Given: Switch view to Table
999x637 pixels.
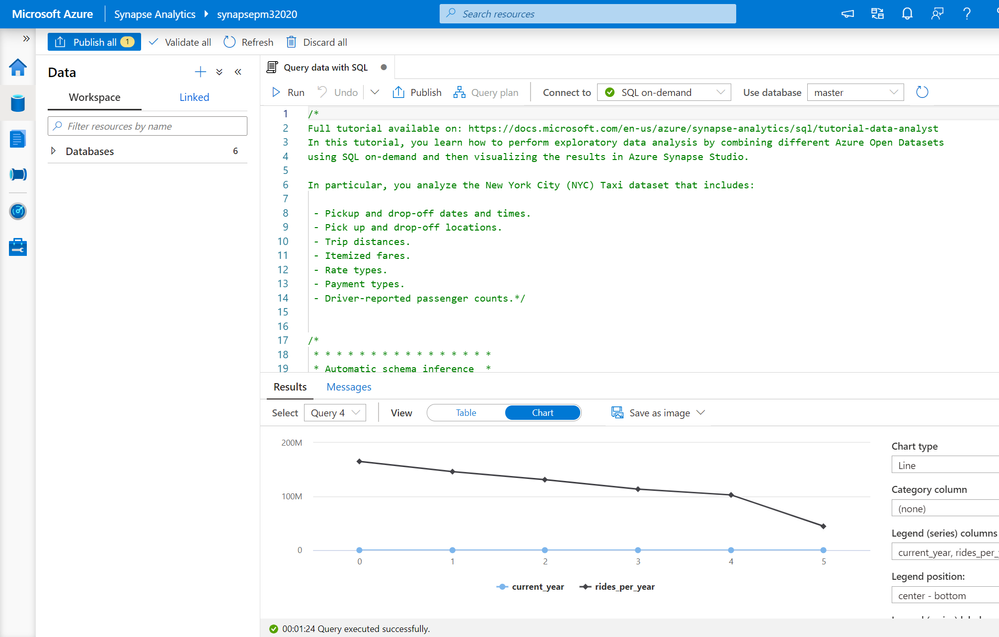Looking at the screenshot, I should tap(466, 413).
